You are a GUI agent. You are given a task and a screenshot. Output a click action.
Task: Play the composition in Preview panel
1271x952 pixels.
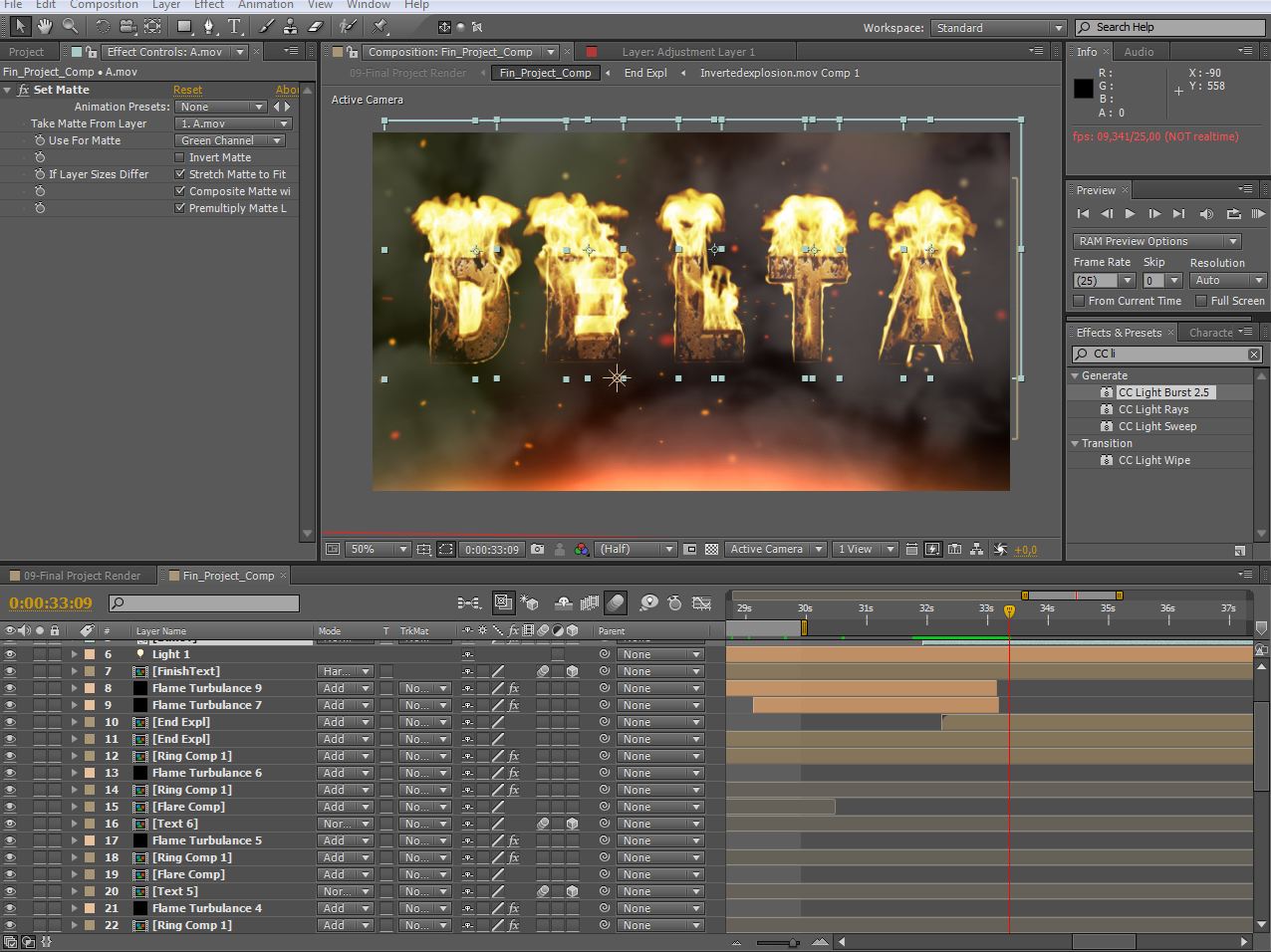(1130, 213)
